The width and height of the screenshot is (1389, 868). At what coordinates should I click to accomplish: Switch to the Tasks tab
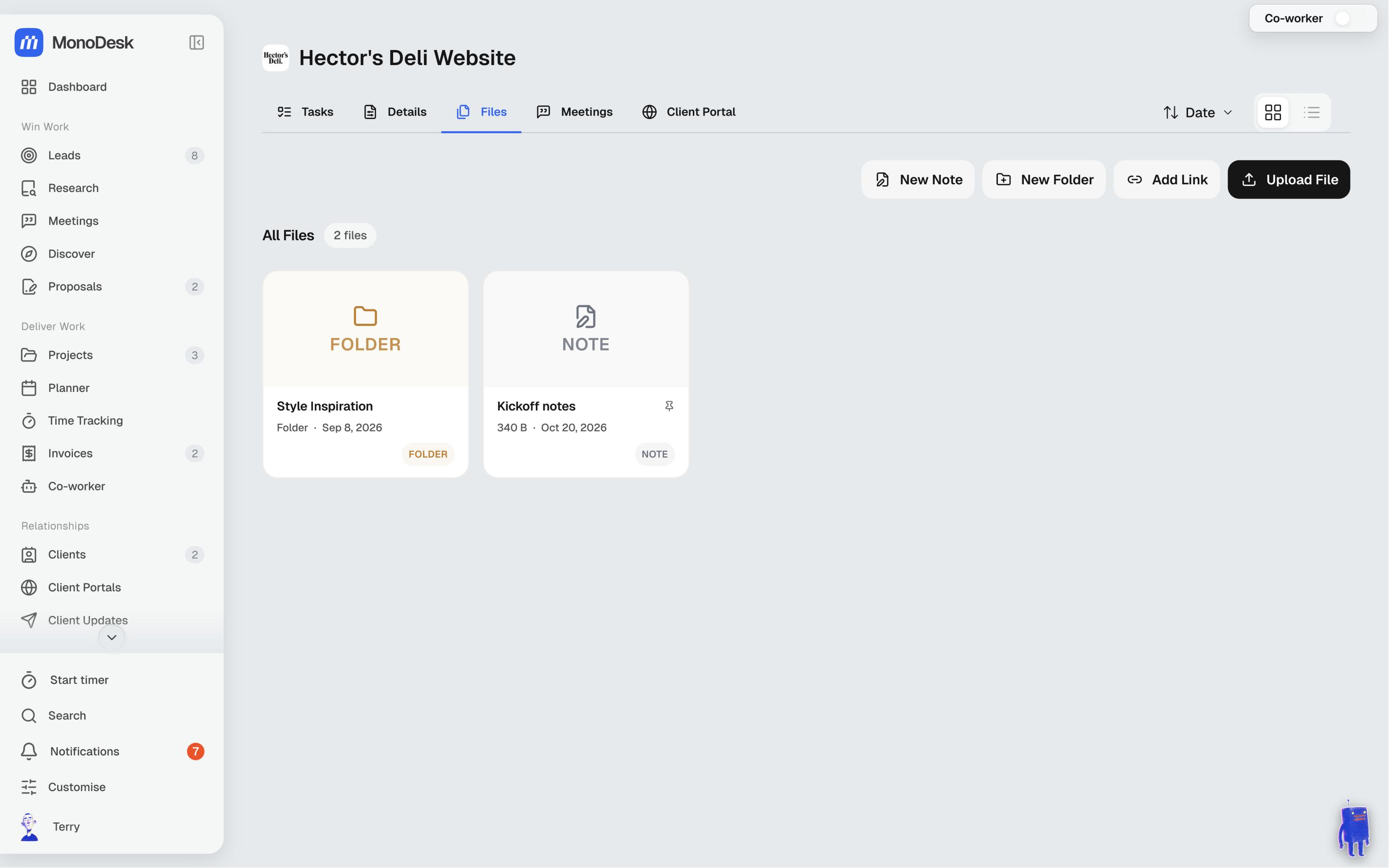[x=305, y=112]
